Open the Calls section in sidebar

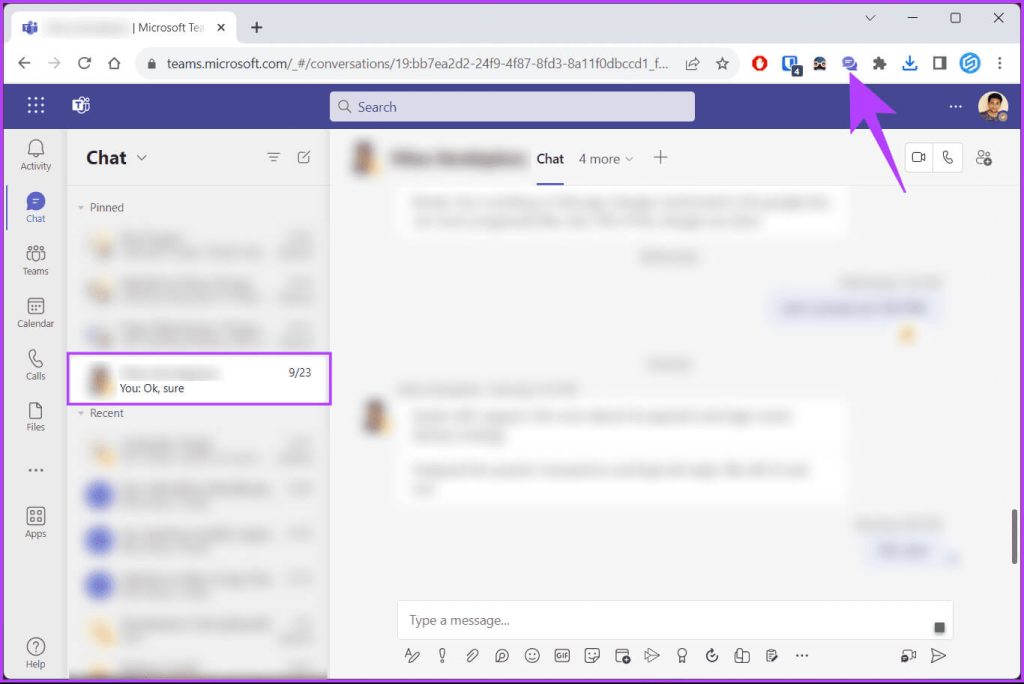[x=35, y=365]
